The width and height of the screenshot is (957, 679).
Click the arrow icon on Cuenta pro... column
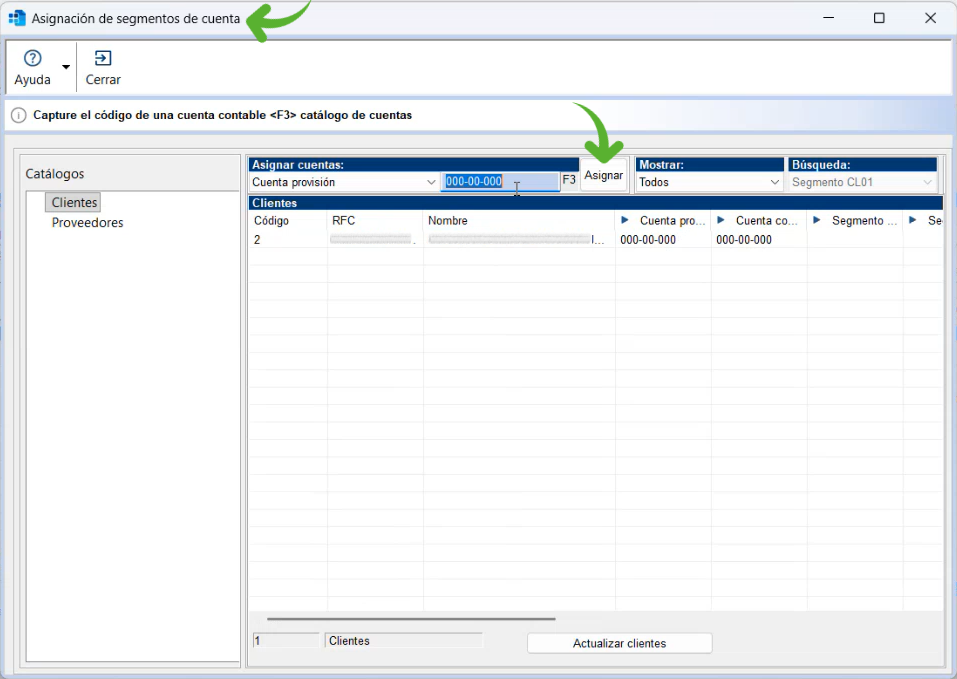625,221
